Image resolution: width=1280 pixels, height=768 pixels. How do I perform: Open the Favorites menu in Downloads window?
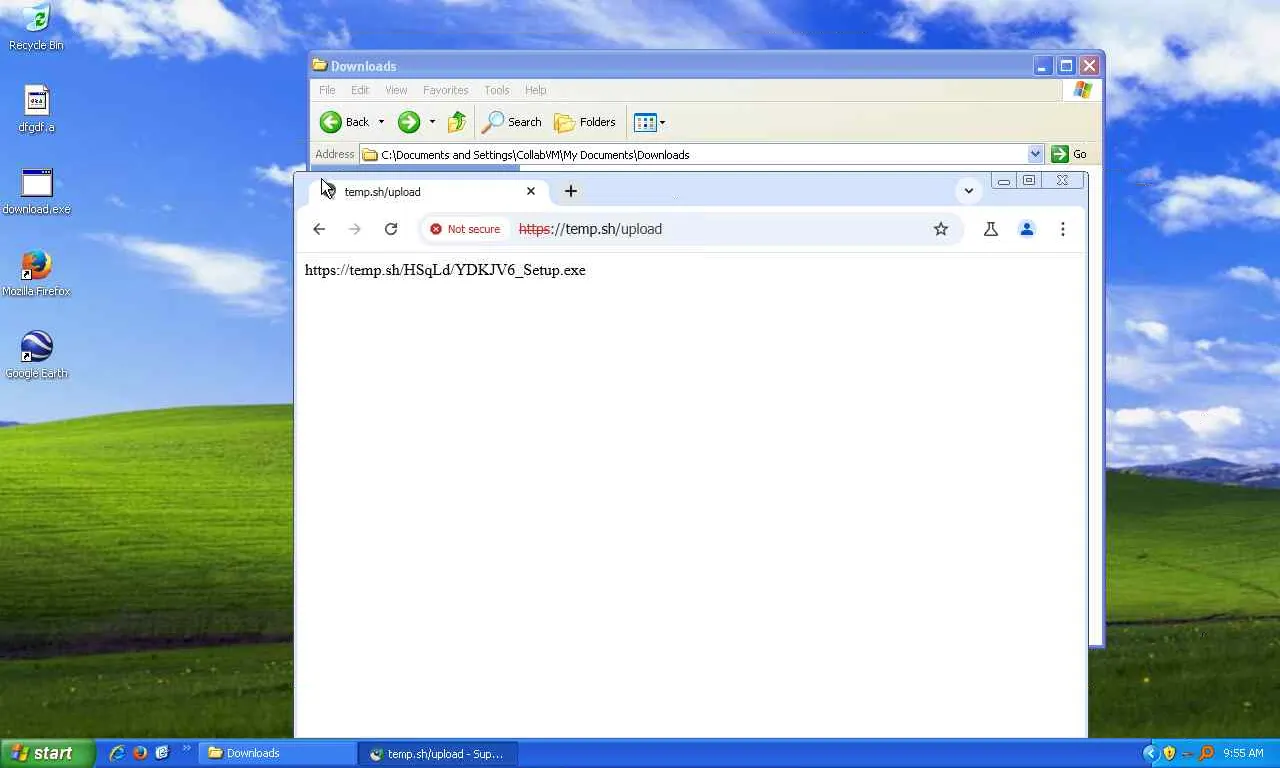point(445,90)
